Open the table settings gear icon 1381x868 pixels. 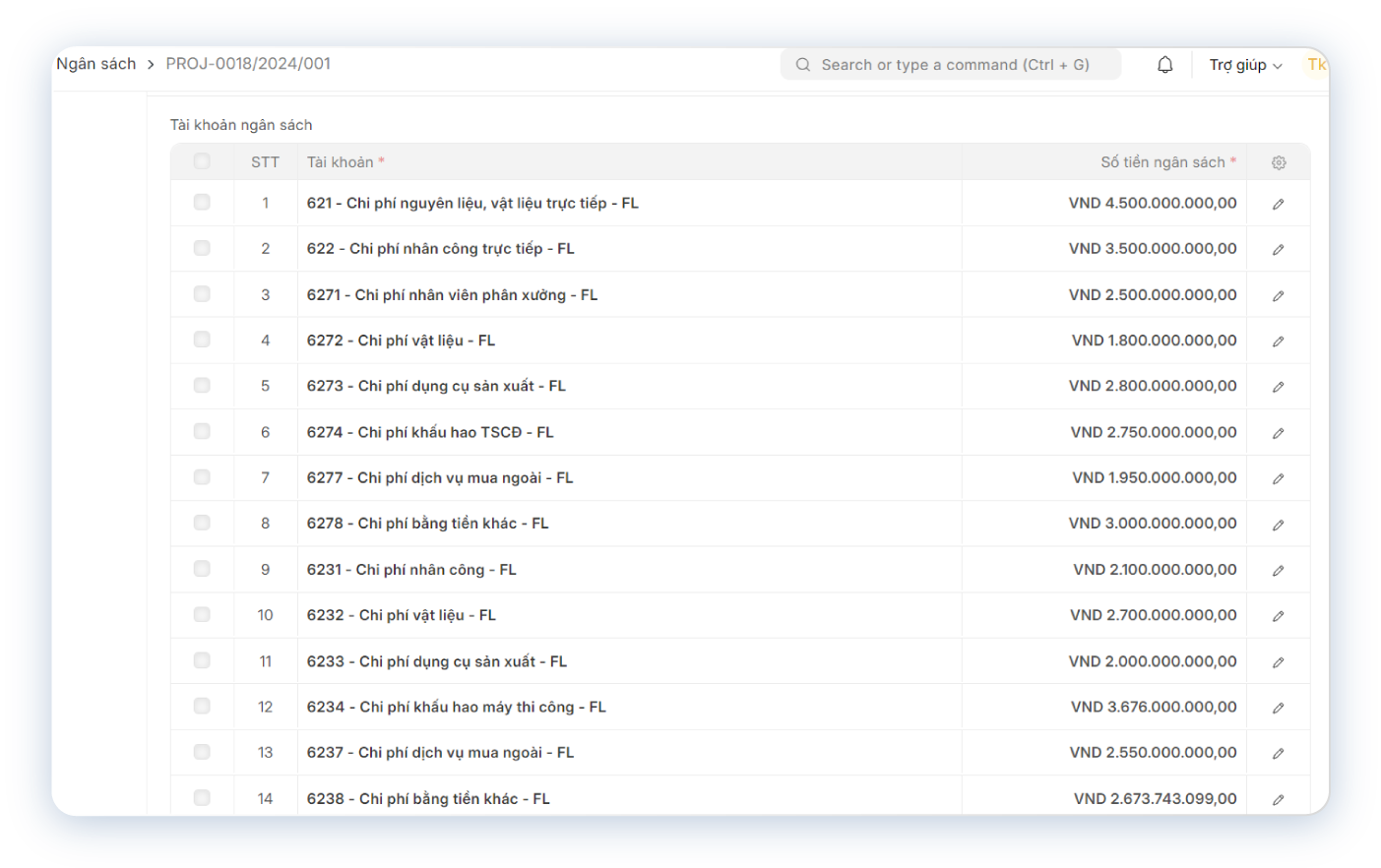[x=1279, y=162]
